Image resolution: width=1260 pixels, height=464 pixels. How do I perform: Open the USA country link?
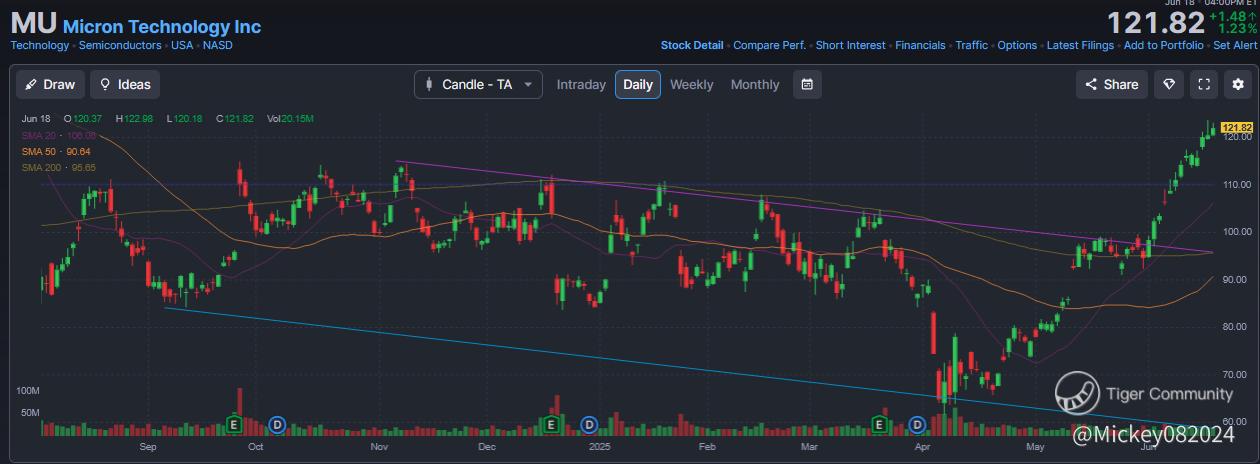(x=182, y=46)
